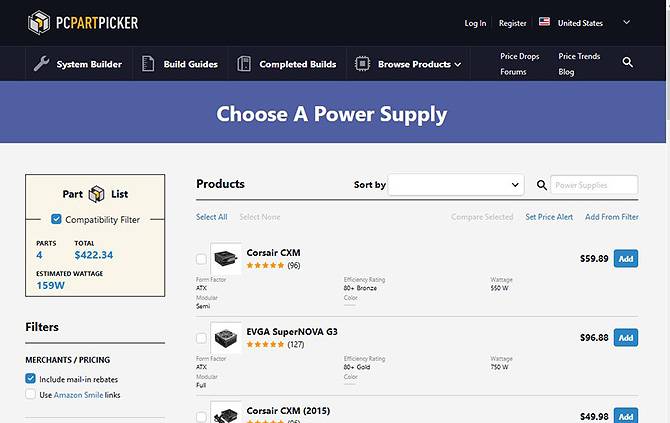670x423 pixels.
Task: Click the Corsair CXM star rating
Action: pyautogui.click(x=265, y=265)
